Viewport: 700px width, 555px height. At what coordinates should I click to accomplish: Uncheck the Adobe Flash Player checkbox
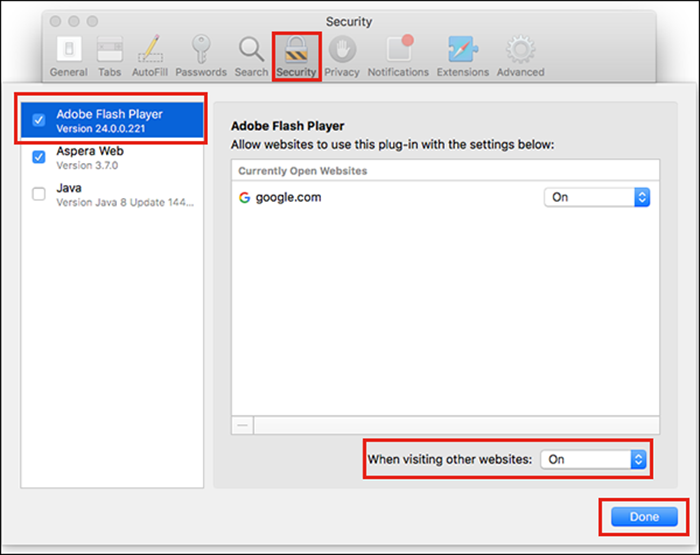click(x=39, y=120)
